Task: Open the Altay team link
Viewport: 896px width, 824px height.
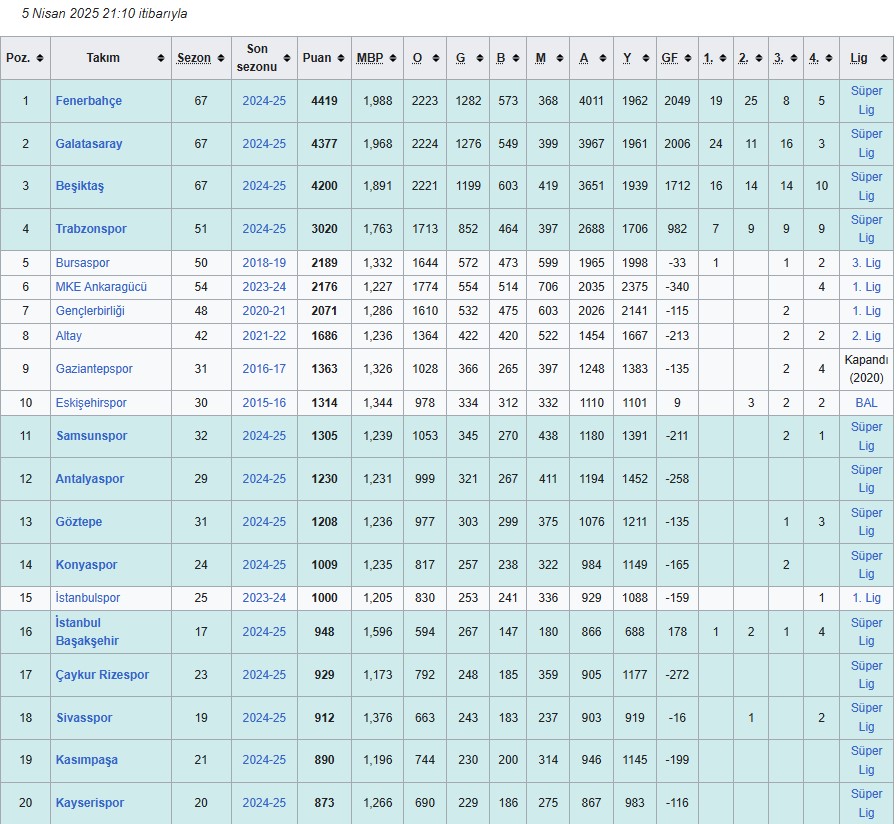Action: [69, 336]
